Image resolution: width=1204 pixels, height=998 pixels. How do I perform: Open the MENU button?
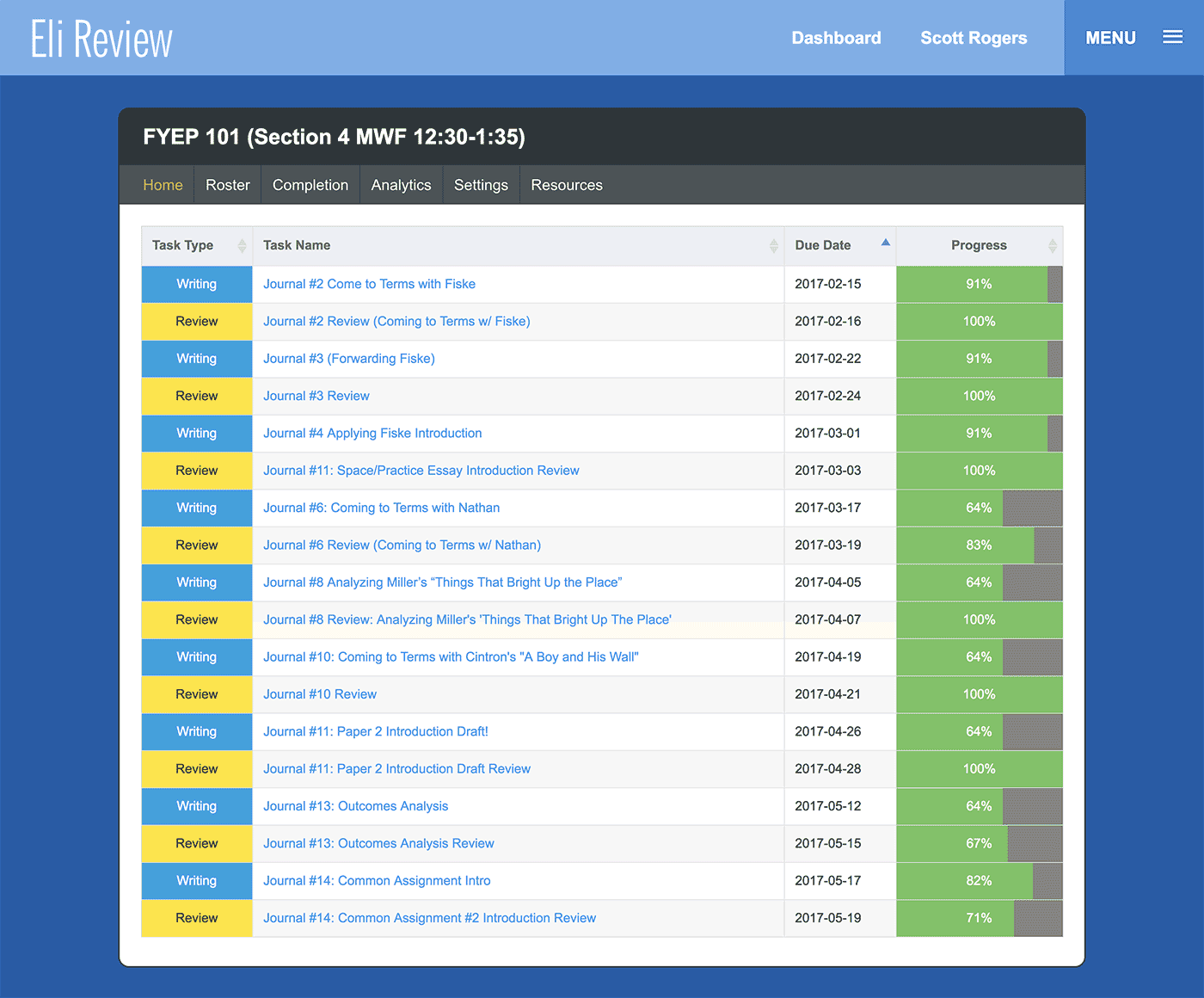pos(1133,38)
